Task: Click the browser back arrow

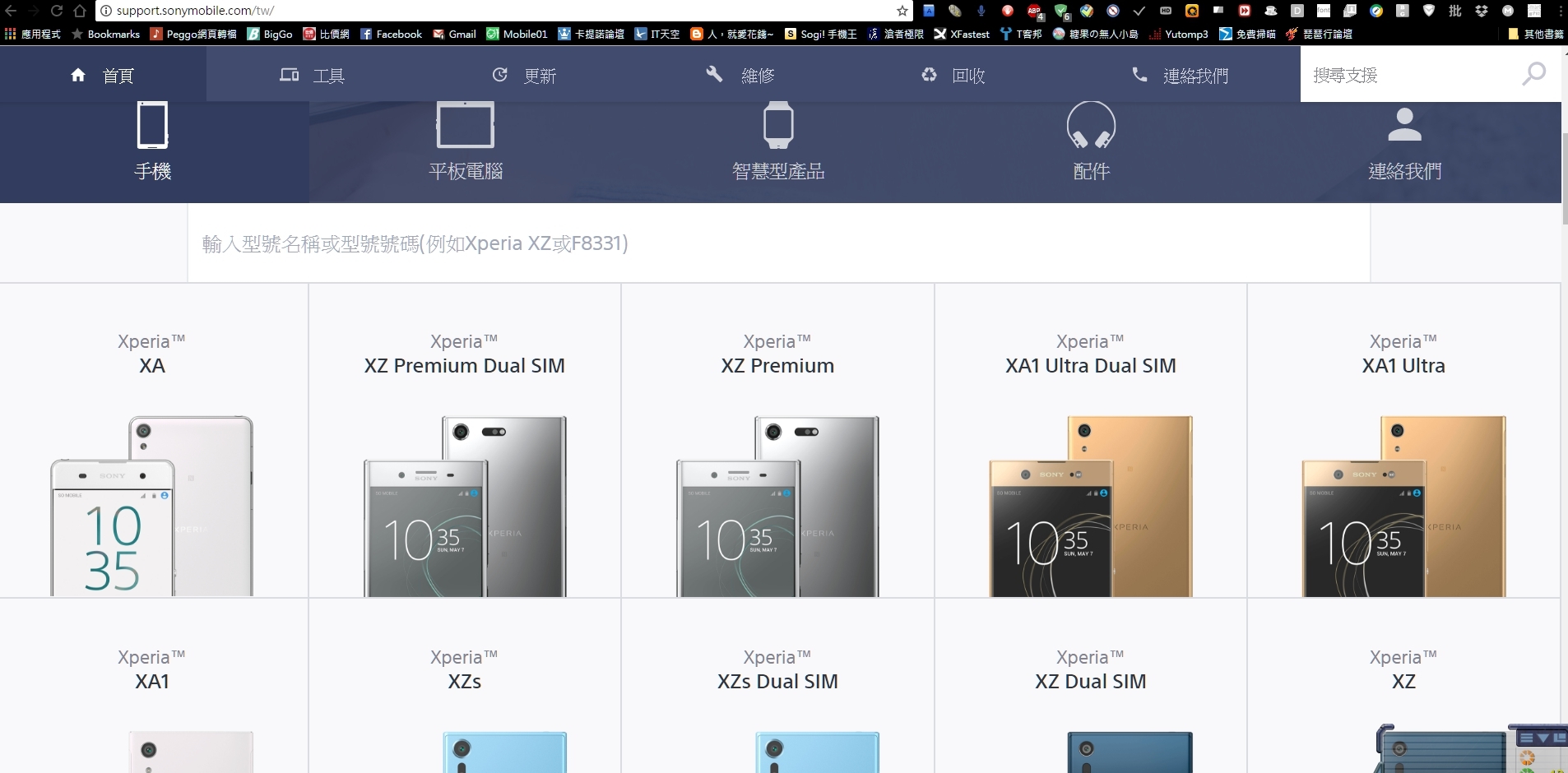Action: (x=11, y=11)
